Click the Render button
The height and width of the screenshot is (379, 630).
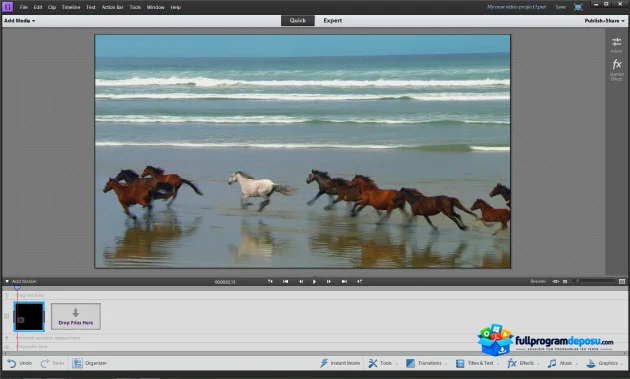tap(538, 281)
